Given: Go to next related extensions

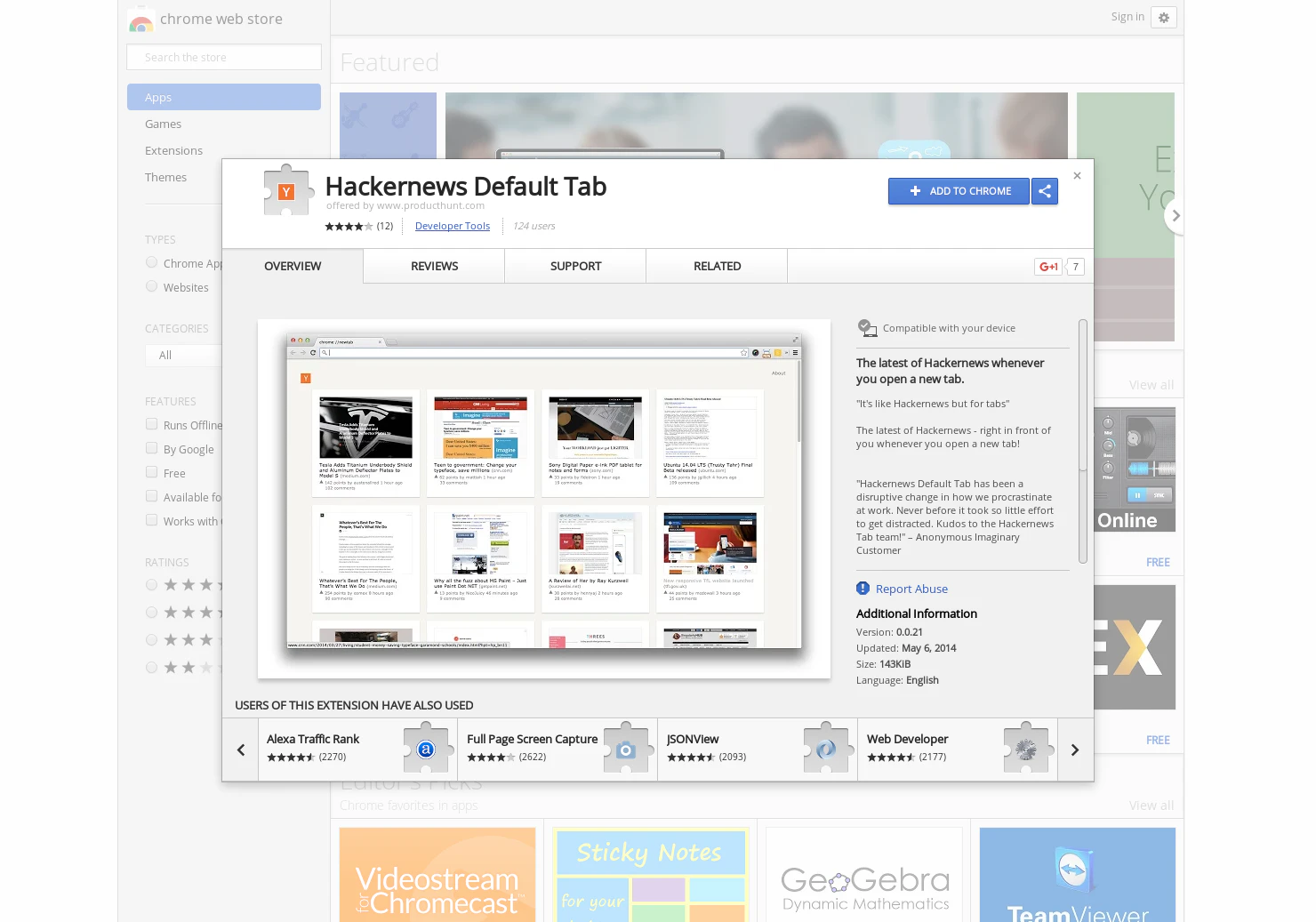Looking at the screenshot, I should [1075, 750].
